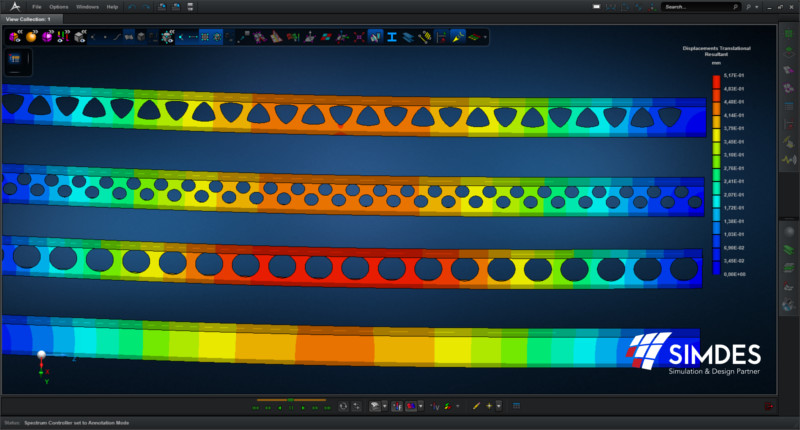This screenshot has width=800, height=430.
Task: Click the bottom pencil annotation icon
Action: [476, 406]
